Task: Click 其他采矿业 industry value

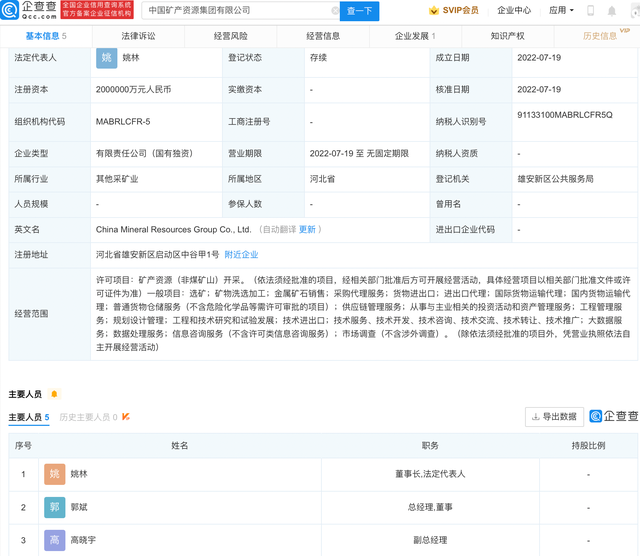Action: [x=117, y=179]
